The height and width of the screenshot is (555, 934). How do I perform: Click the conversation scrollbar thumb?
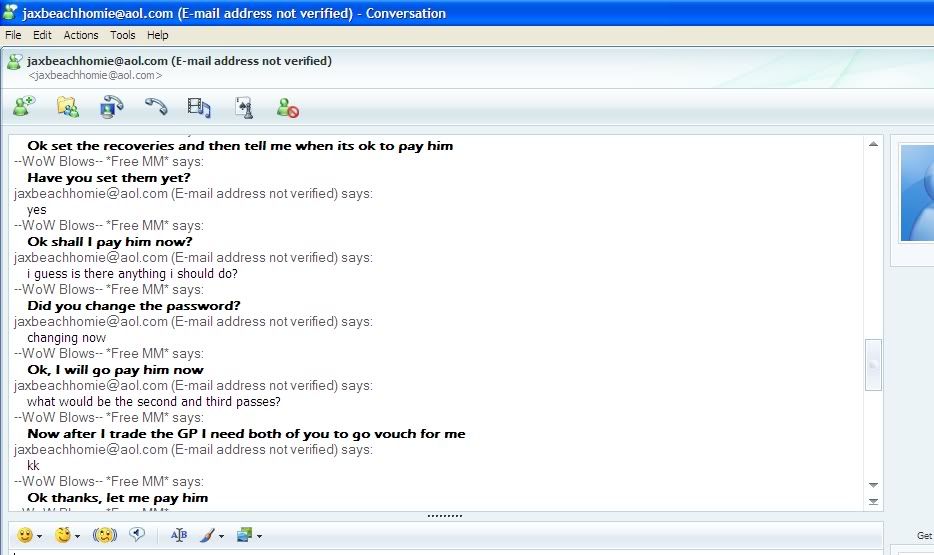click(873, 364)
